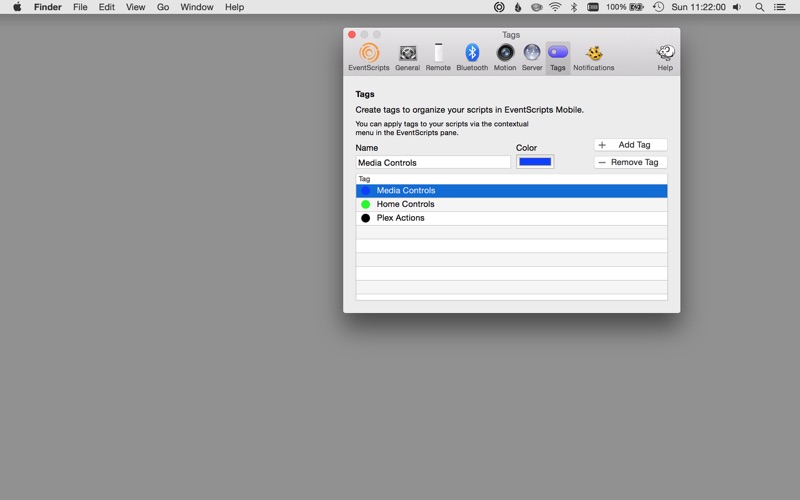Open EventScripts Help

point(665,57)
